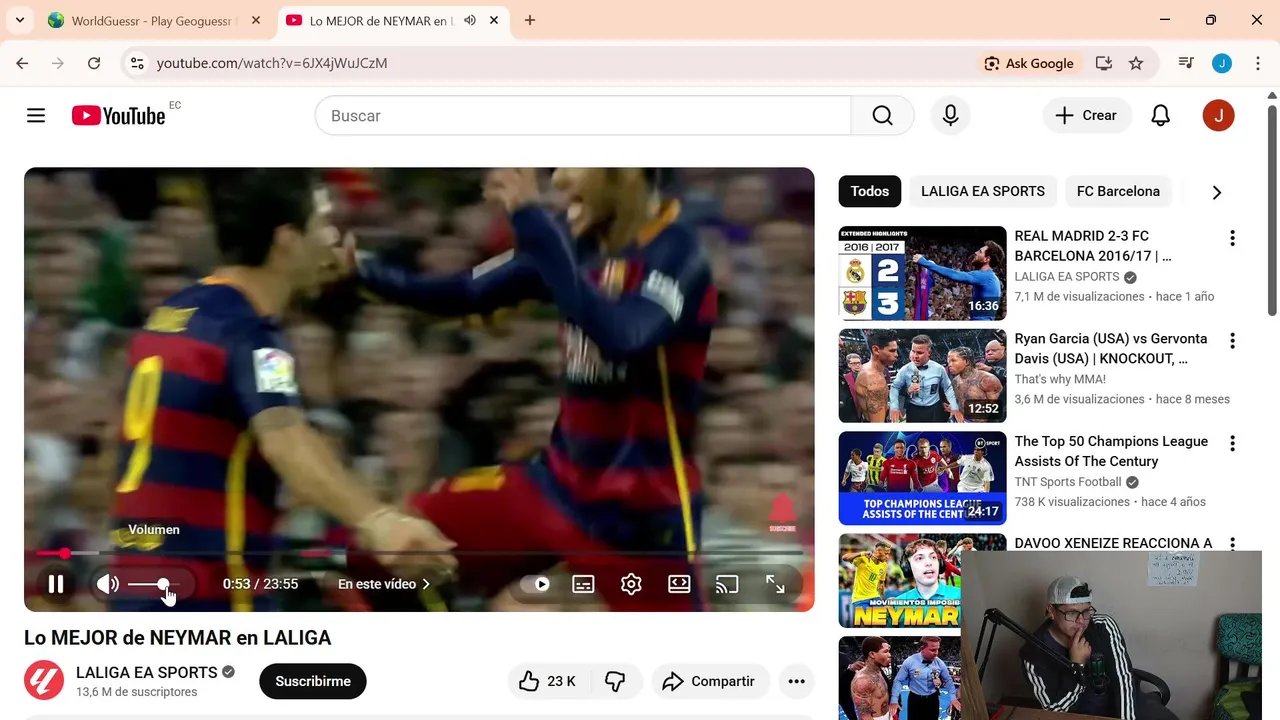Click the video title Lo MEJOR de NEYMAR
The height and width of the screenshot is (720, 1280).
coord(177,638)
